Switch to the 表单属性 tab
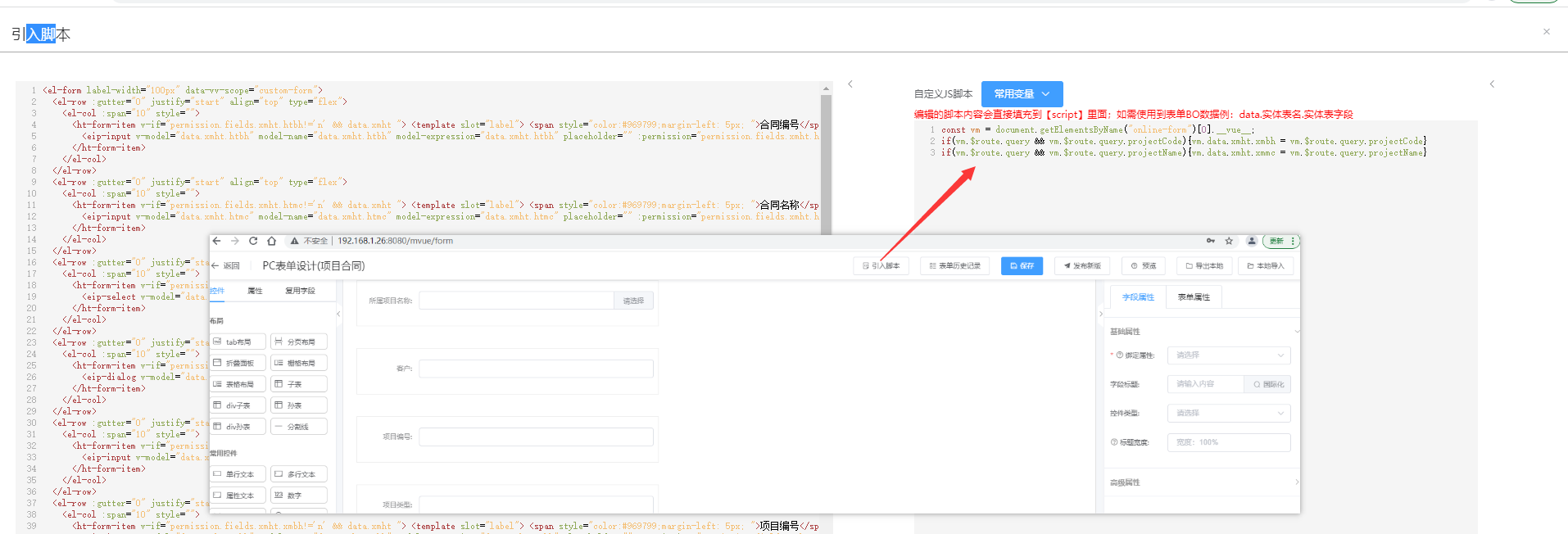Viewport: 1568px width, 534px height. pyautogui.click(x=1193, y=297)
